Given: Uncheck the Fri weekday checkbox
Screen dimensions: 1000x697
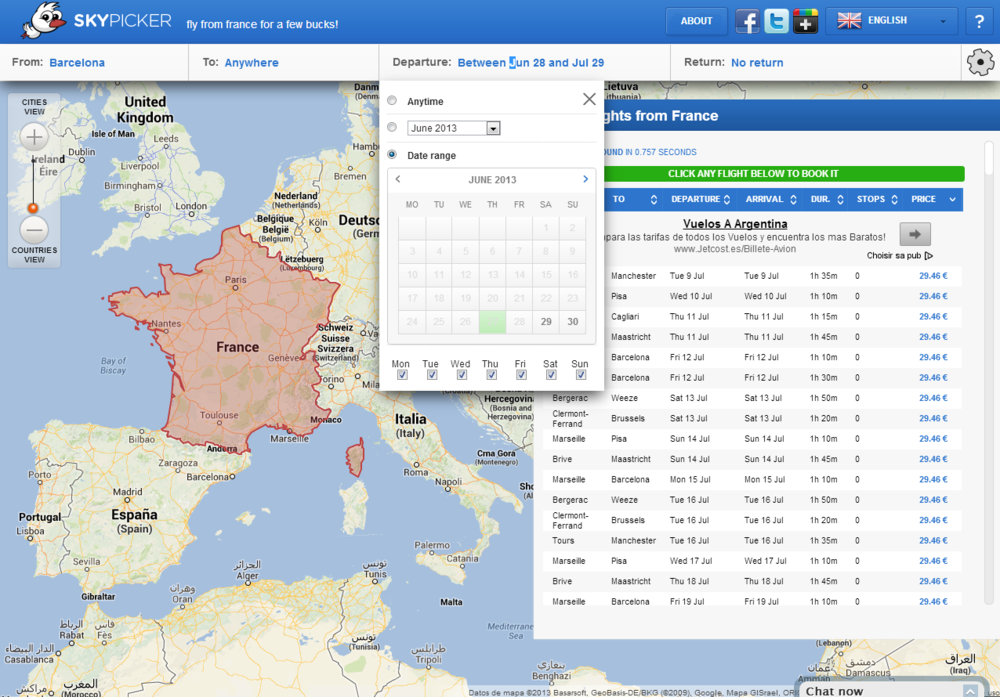Looking at the screenshot, I should (521, 375).
